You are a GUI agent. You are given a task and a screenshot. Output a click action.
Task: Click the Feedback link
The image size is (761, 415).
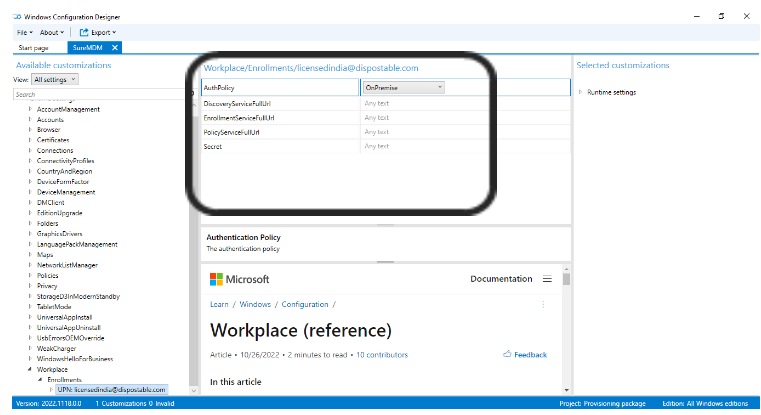525,354
